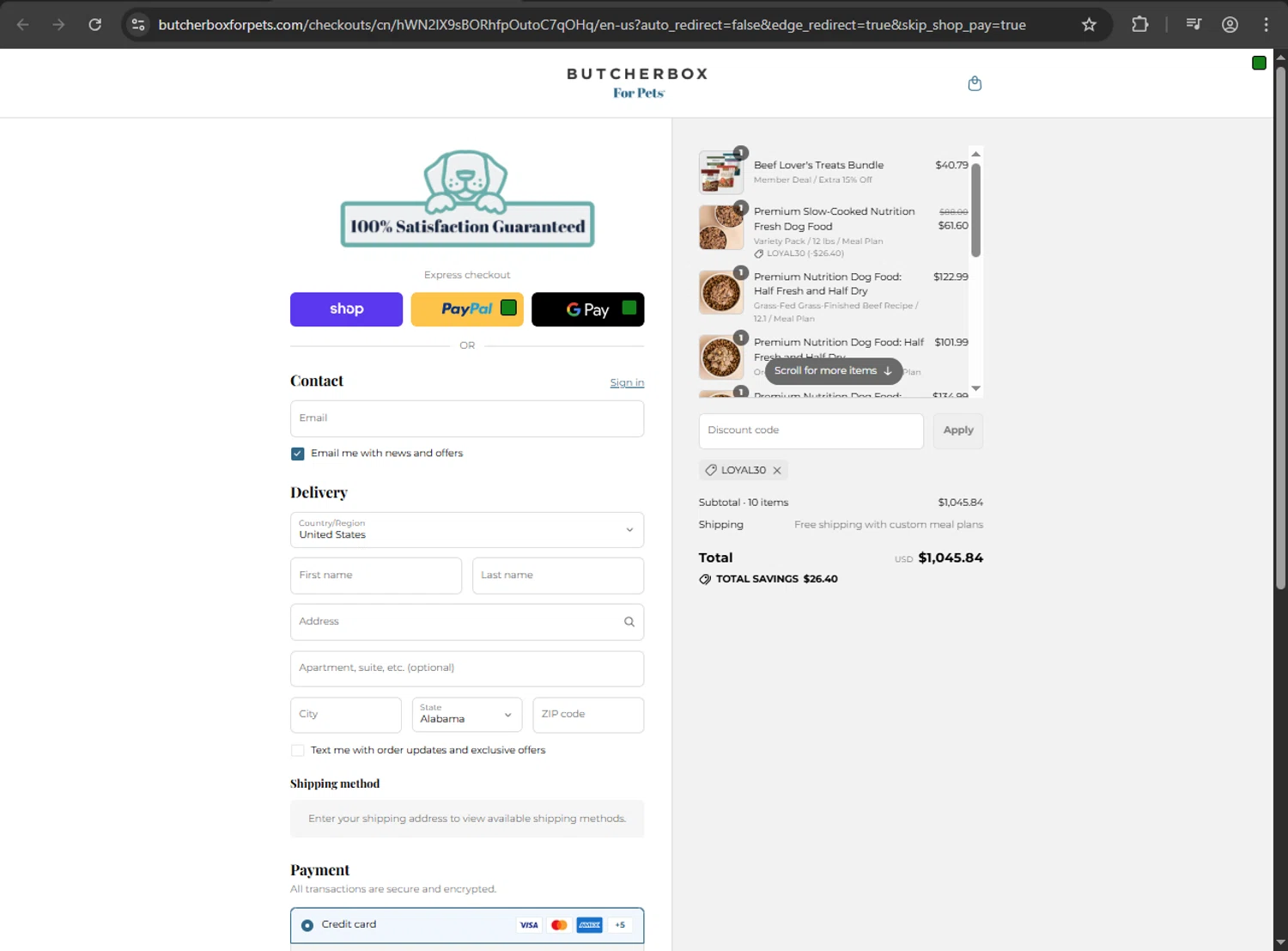Click the browser forward arrow
The width and height of the screenshot is (1288, 951).
click(x=58, y=24)
